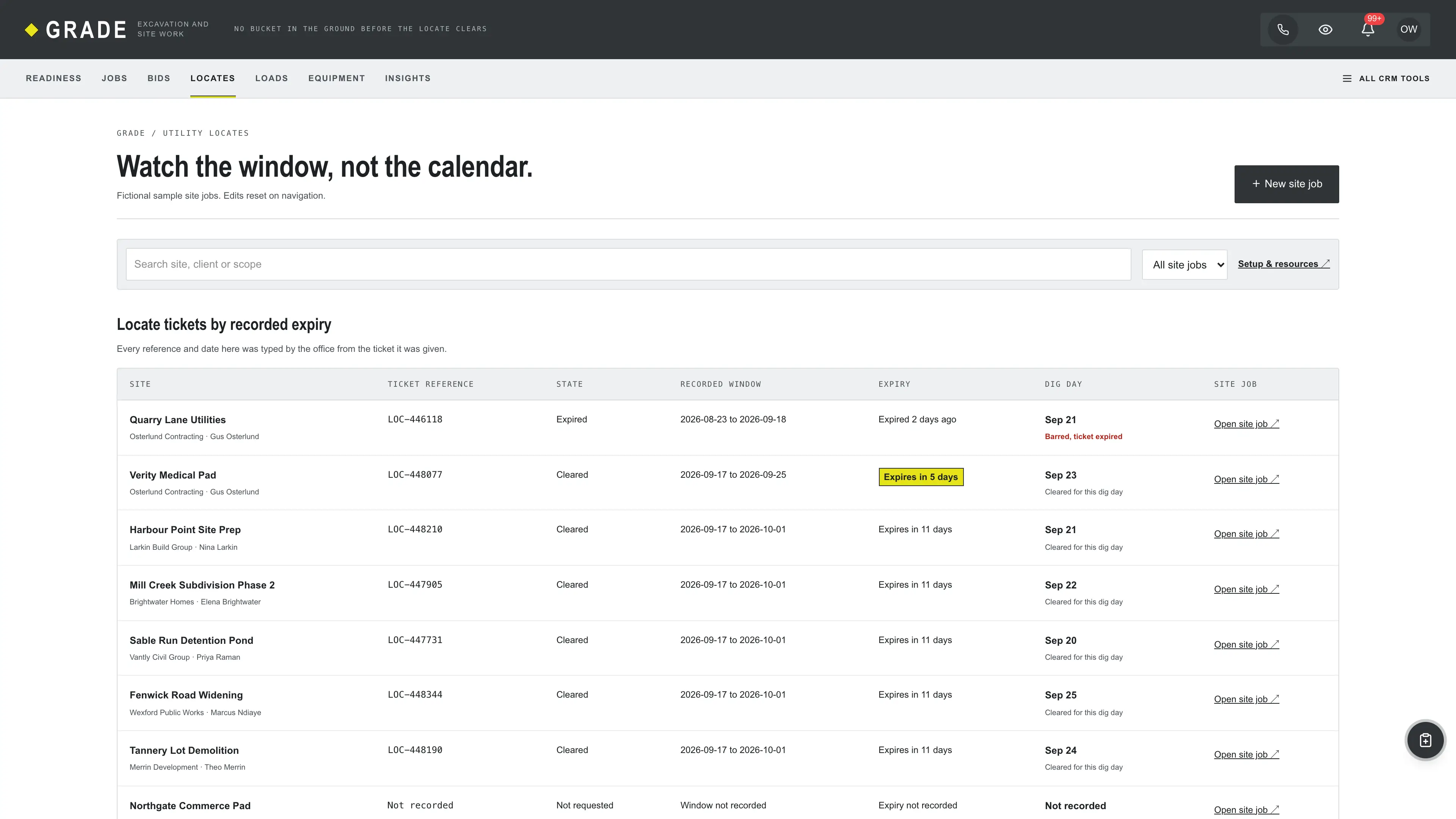
Task: Open the OW user avatar menu
Action: [1409, 30]
